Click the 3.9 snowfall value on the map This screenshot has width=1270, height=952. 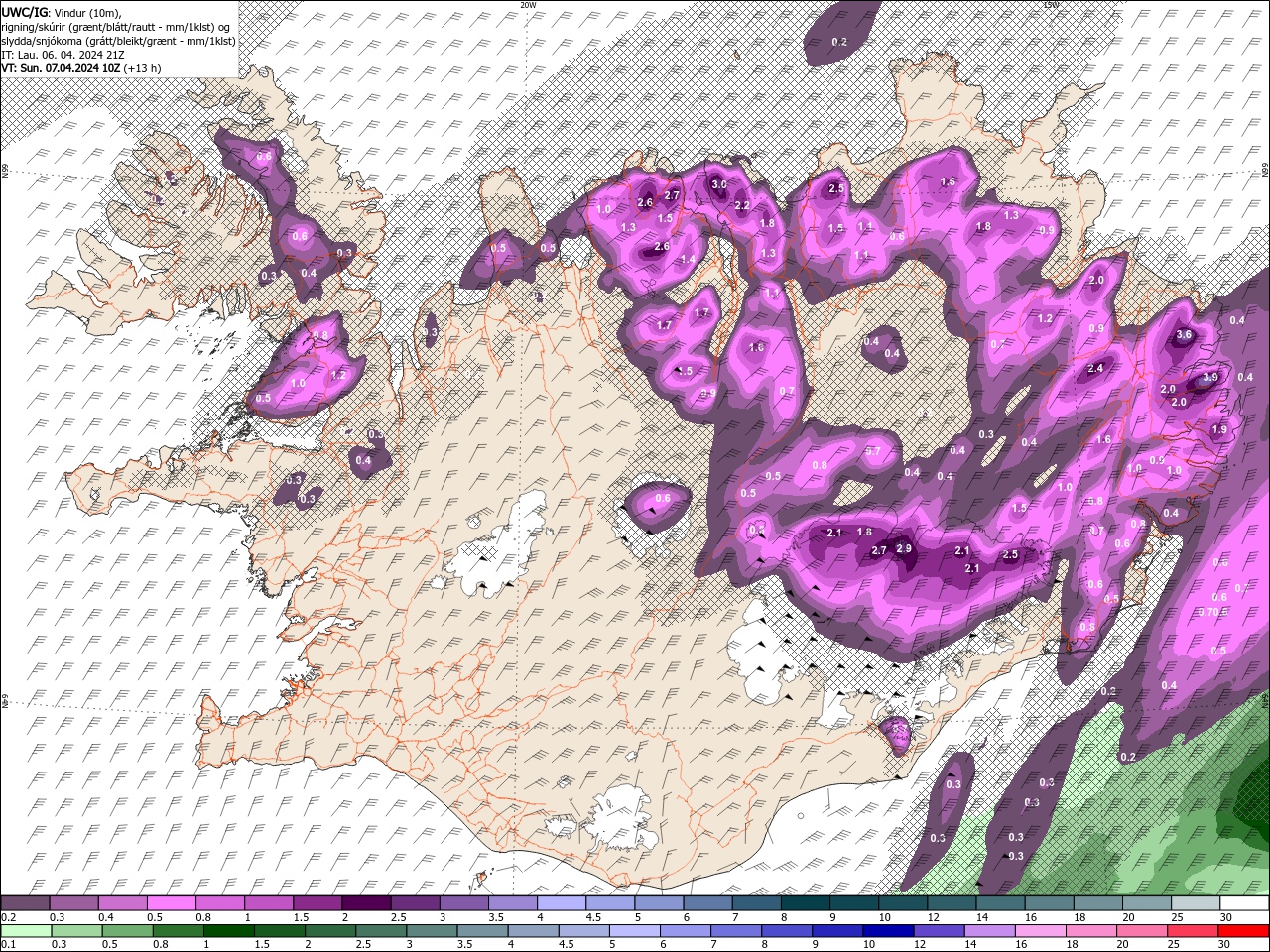coord(1210,378)
